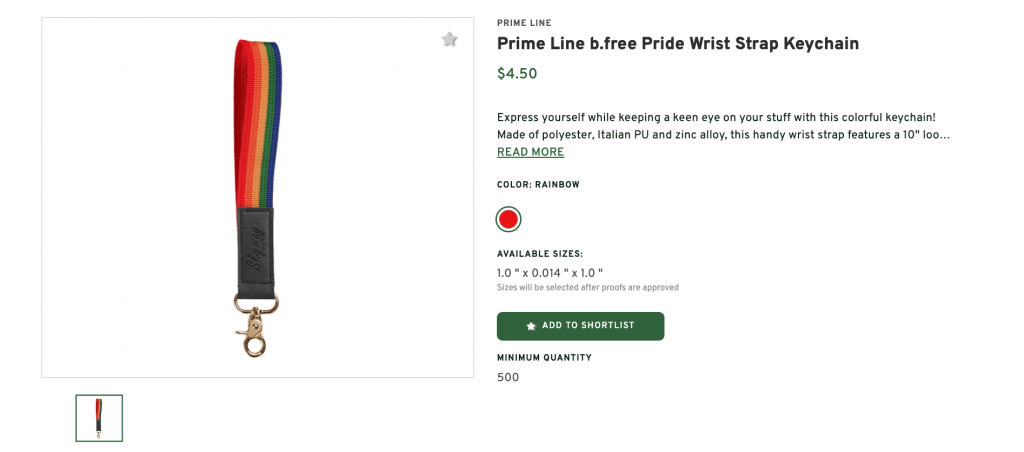Image resolution: width=1024 pixels, height=452 pixels.
Task: Click the gold clasp in product image
Action: tap(250, 331)
